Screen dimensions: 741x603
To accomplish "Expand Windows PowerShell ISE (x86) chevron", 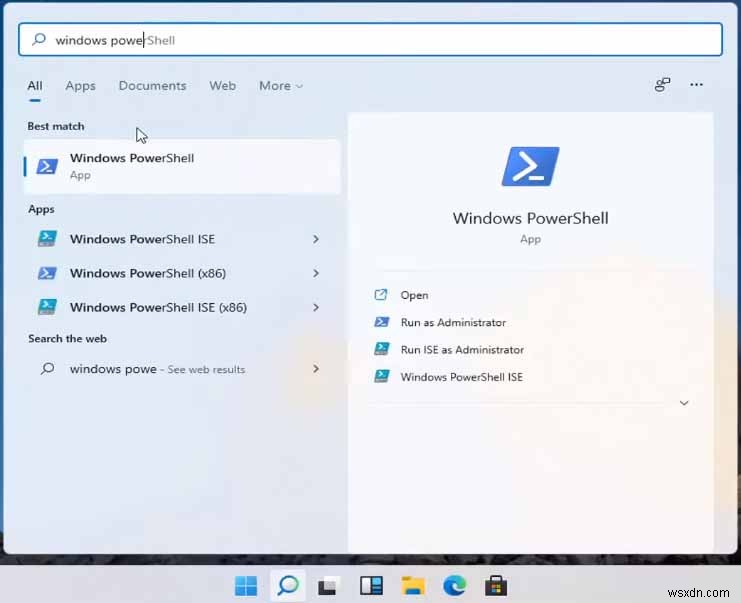I will pyautogui.click(x=316, y=307).
